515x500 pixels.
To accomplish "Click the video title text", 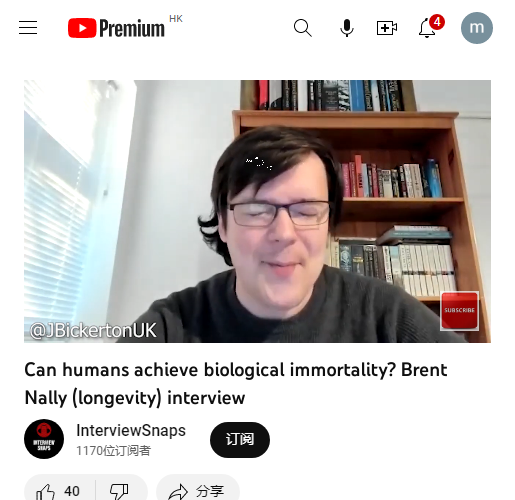I will 236,384.
